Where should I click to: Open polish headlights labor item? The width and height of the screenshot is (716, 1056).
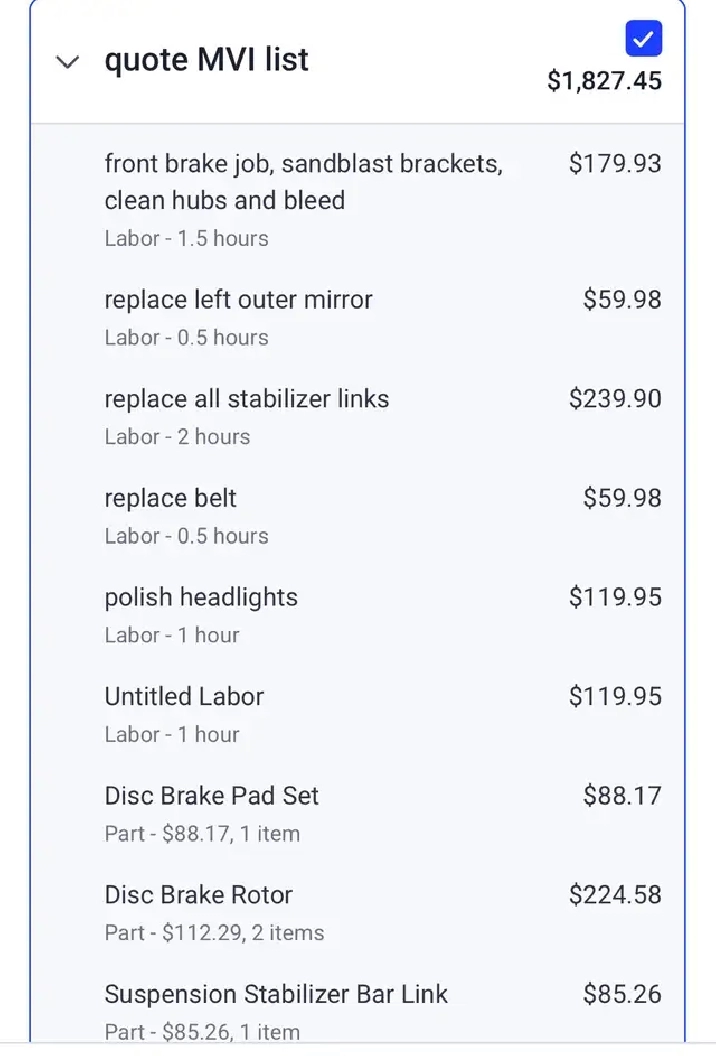click(x=201, y=597)
